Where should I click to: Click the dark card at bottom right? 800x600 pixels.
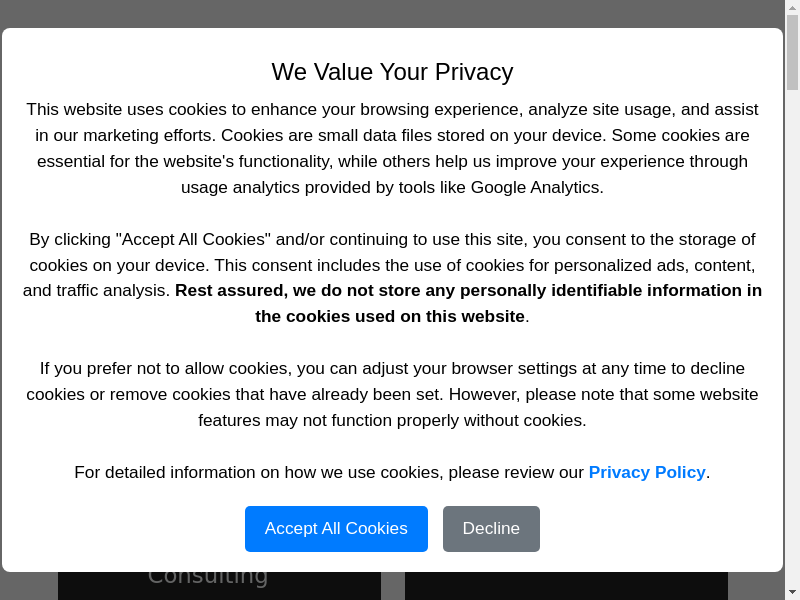[566, 586]
